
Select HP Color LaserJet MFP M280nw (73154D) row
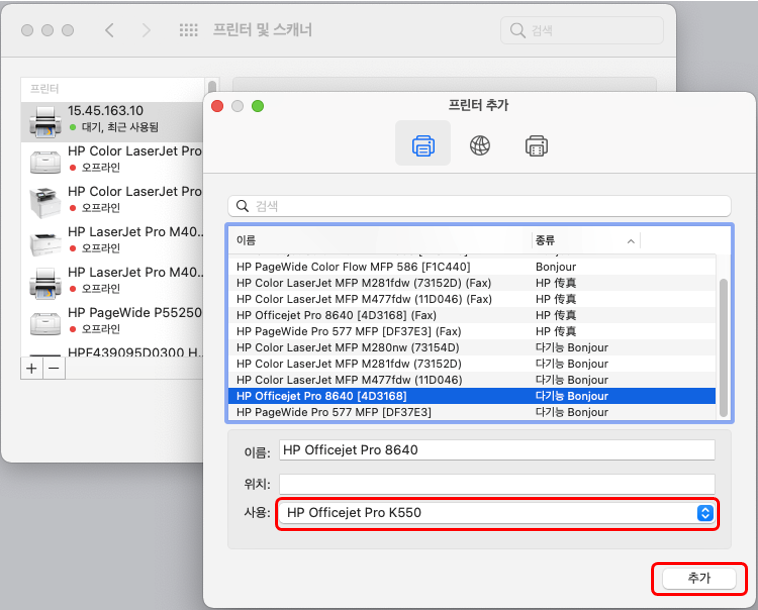point(472,348)
